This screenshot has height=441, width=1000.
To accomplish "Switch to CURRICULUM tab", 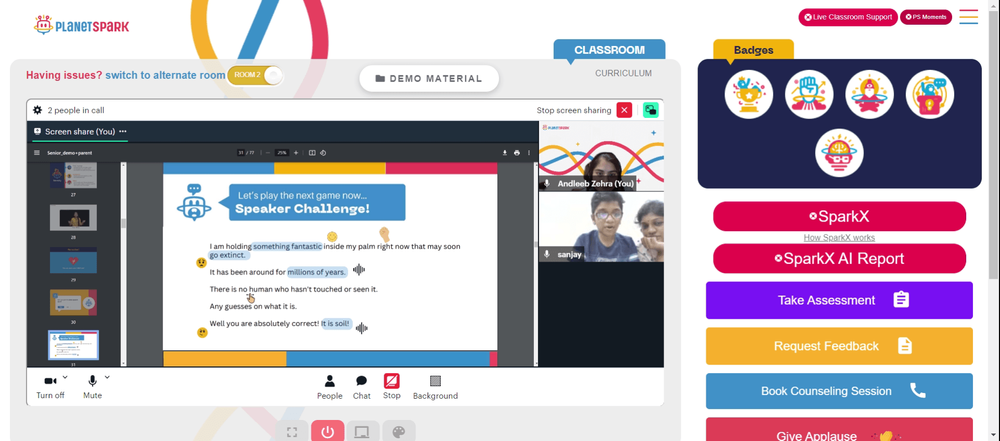I will 623,73.
